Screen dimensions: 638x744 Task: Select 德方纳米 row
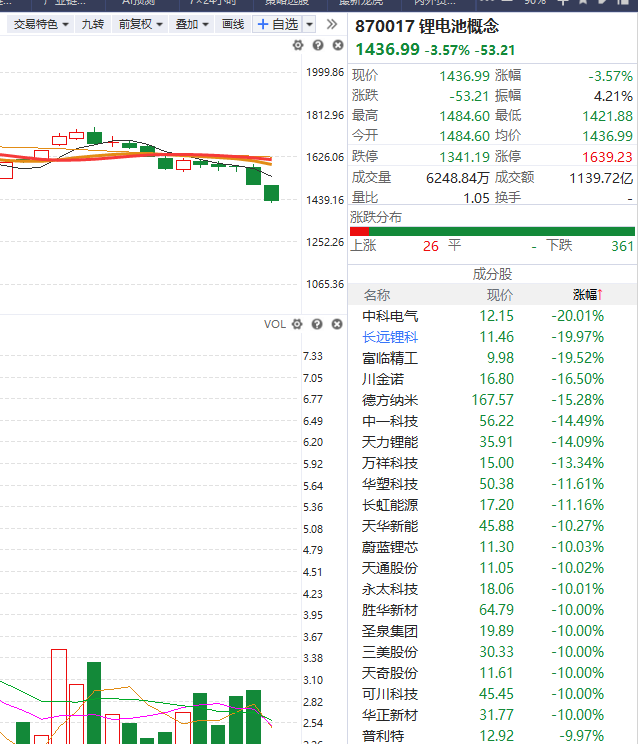(492, 400)
